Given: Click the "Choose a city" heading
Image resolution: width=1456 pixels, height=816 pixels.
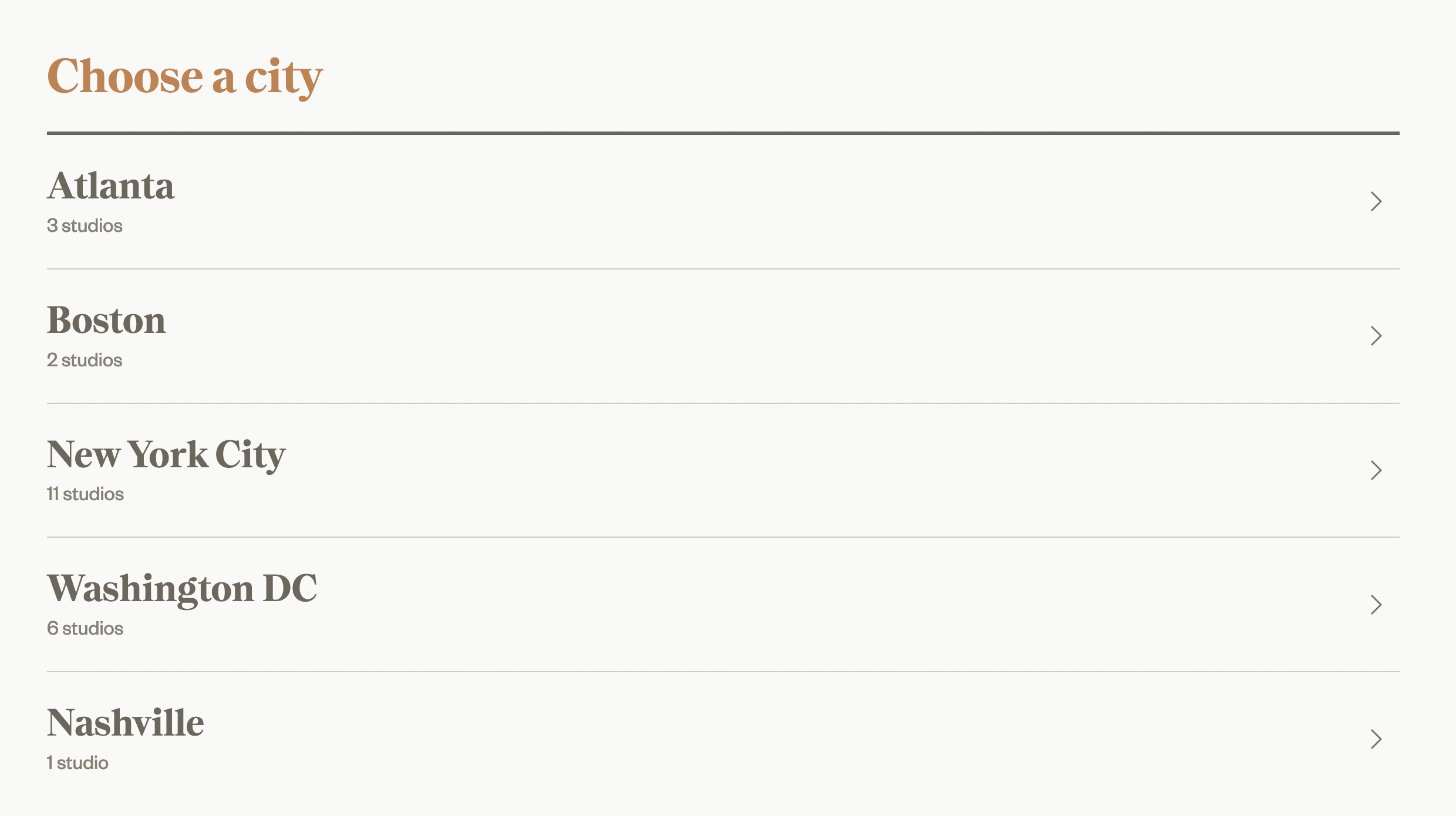Looking at the screenshot, I should tap(185, 77).
